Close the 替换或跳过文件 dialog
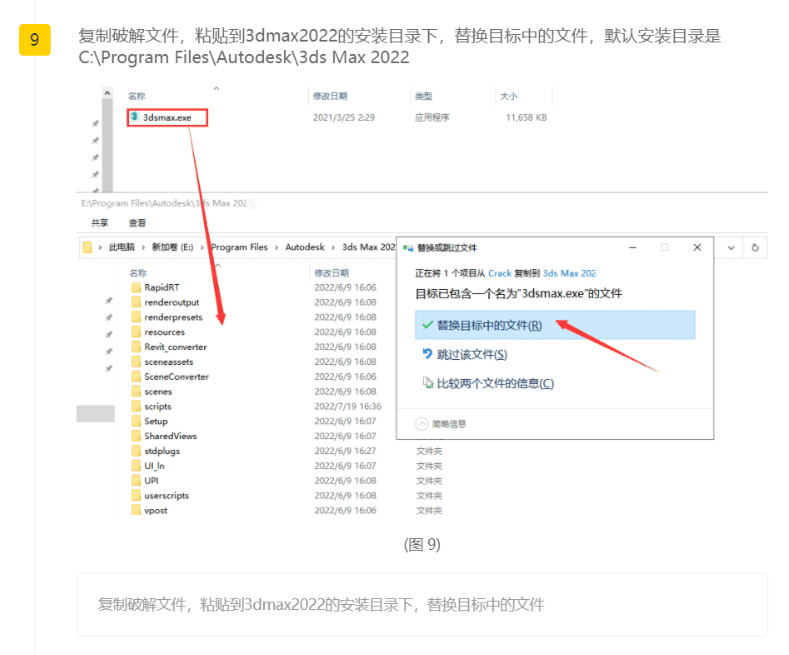Viewport: 789px width, 655px height. pos(697,248)
